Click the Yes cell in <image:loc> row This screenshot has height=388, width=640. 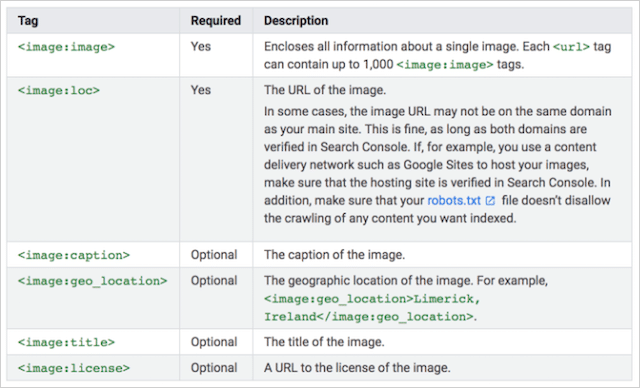click(x=201, y=90)
